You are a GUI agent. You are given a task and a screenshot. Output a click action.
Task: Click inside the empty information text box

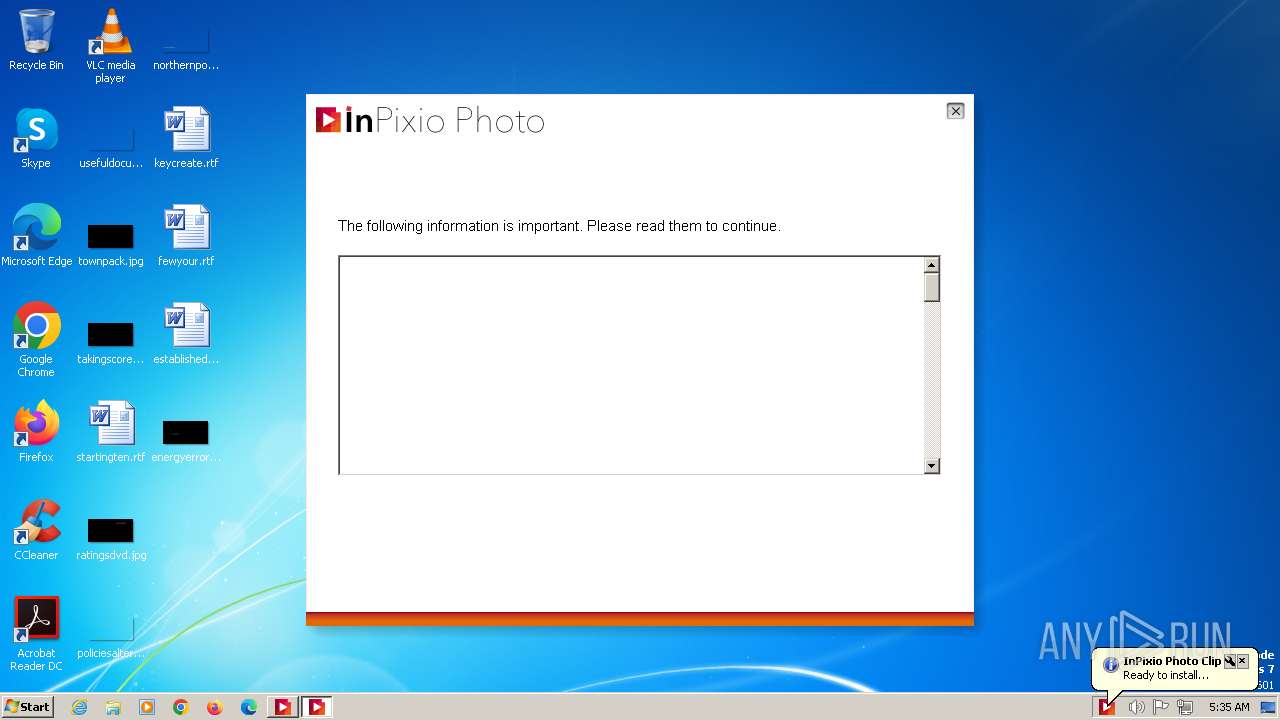tap(631, 365)
